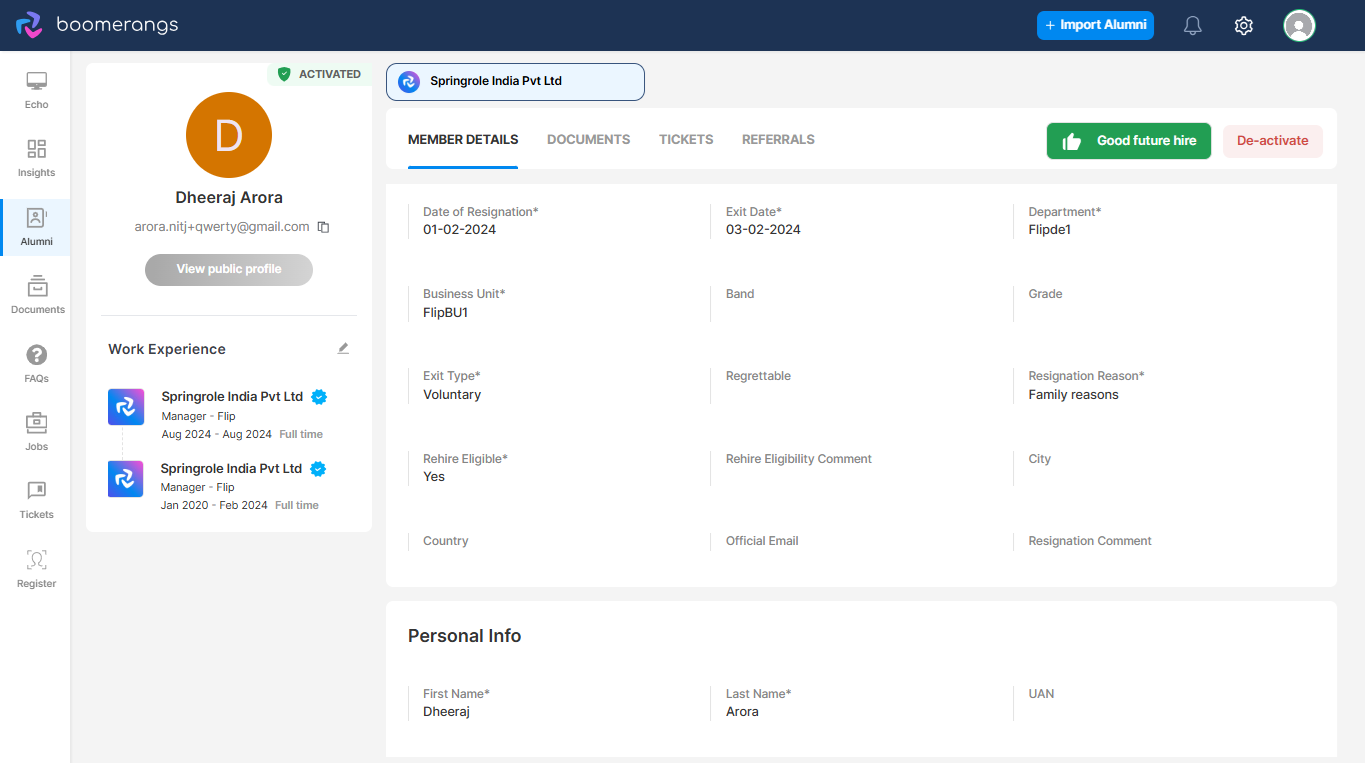Viewport: 1365px width, 763px height.
Task: Click the Personal Info section heading
Action: pyautogui.click(x=464, y=636)
